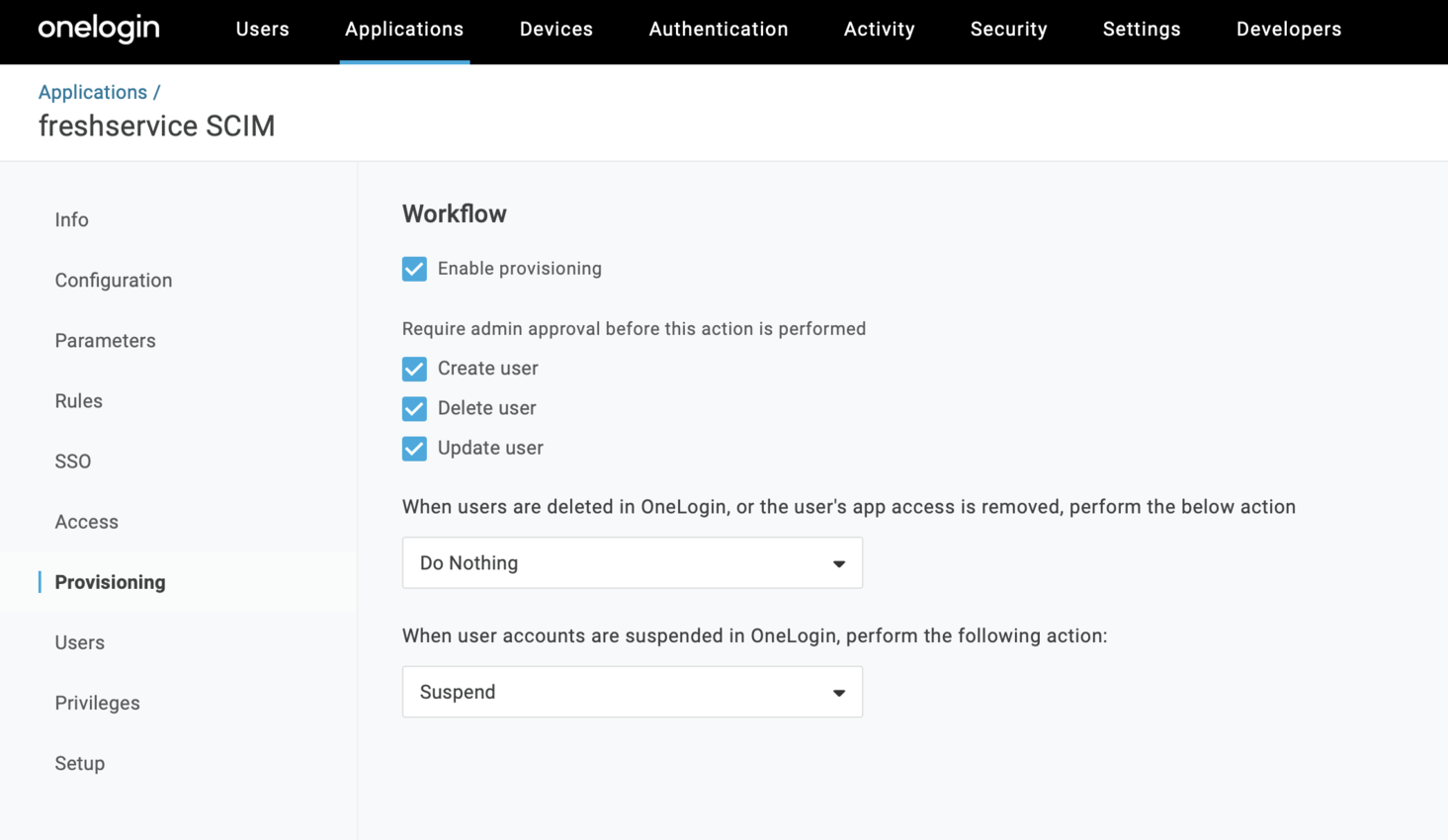Open Settings in navigation bar
1448x840 pixels.
point(1141,30)
